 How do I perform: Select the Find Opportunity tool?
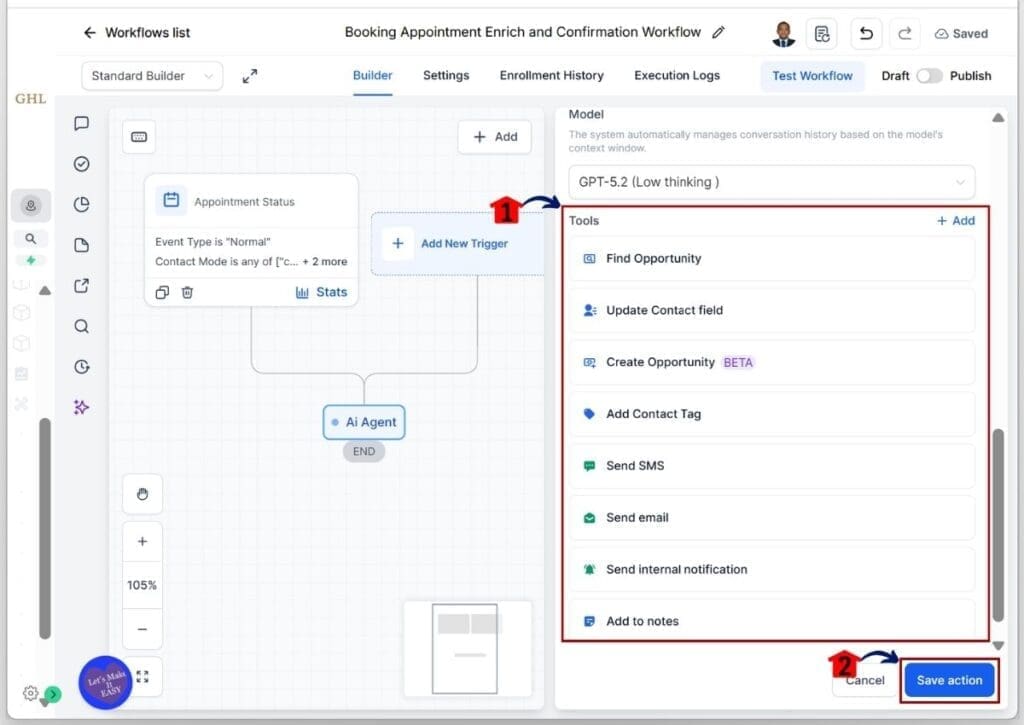(x=772, y=259)
